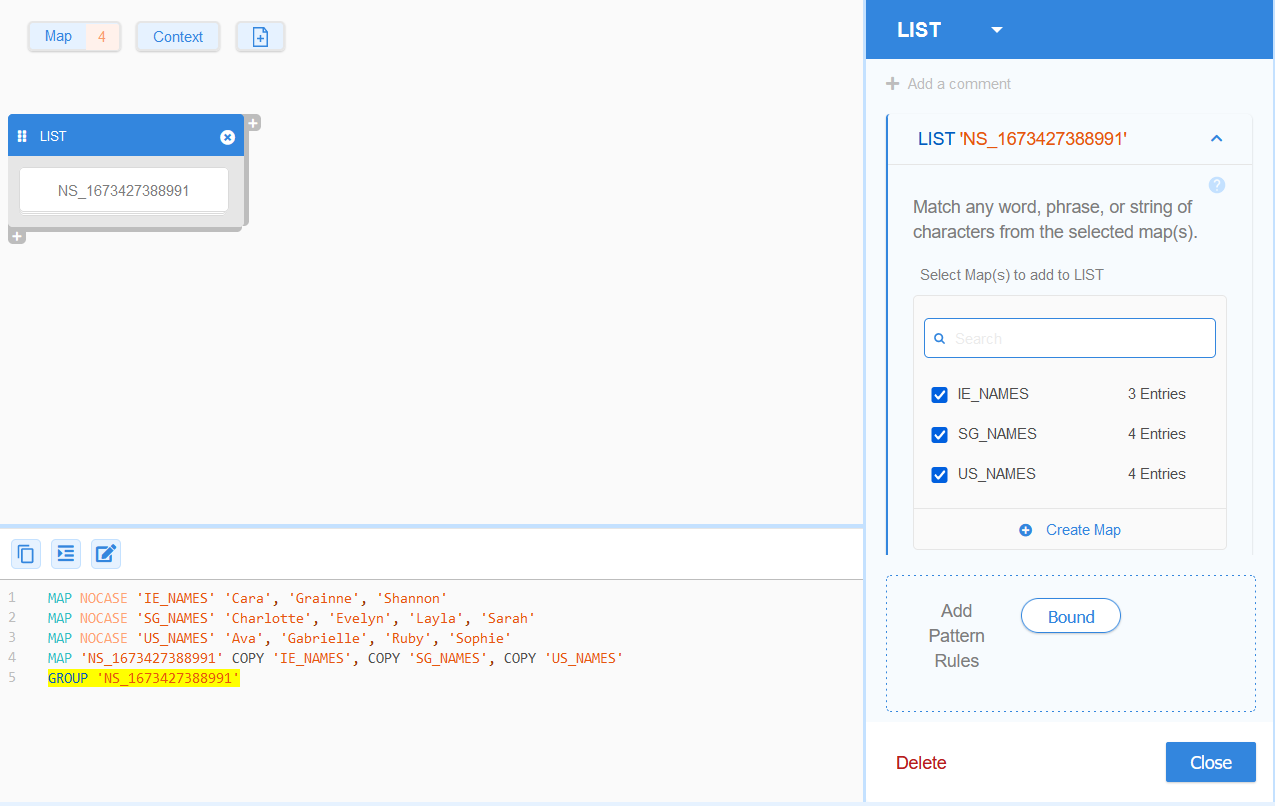Viewport: 1275px width, 806px height.
Task: Click the plus icon at the LIST block's bottom left
Action: (17, 236)
